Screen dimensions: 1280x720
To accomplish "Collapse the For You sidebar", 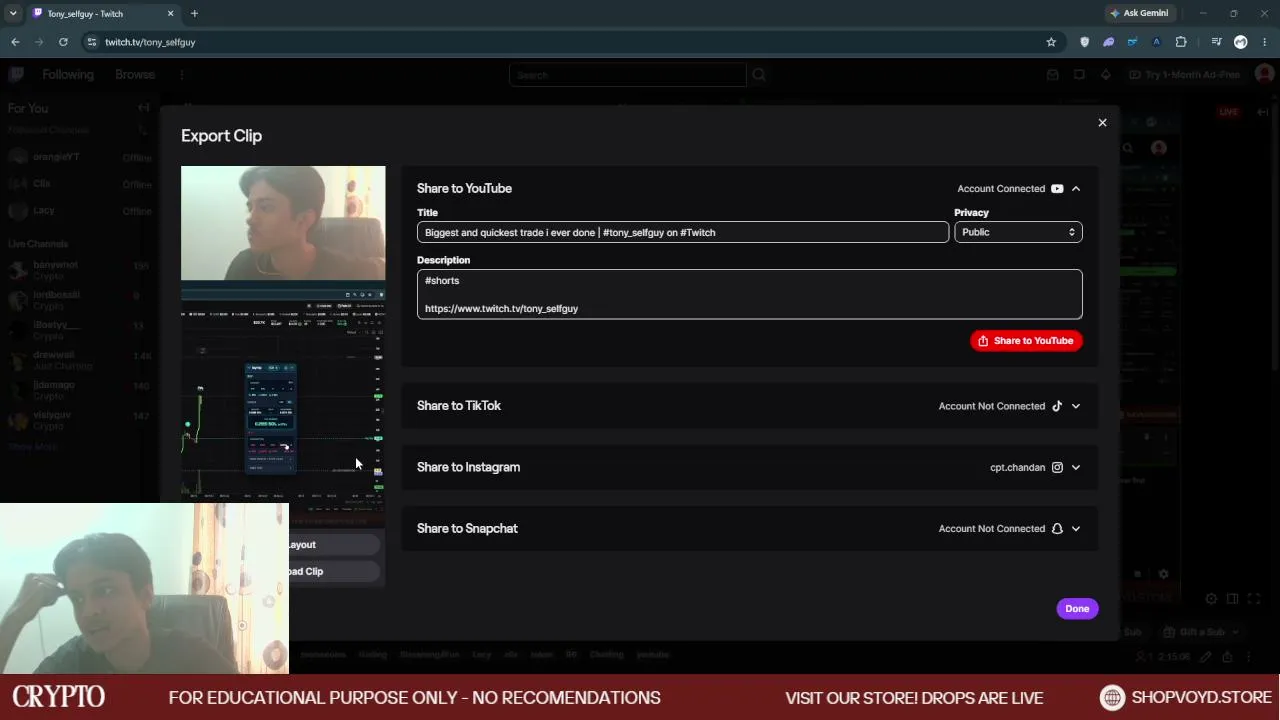I will click(x=143, y=108).
